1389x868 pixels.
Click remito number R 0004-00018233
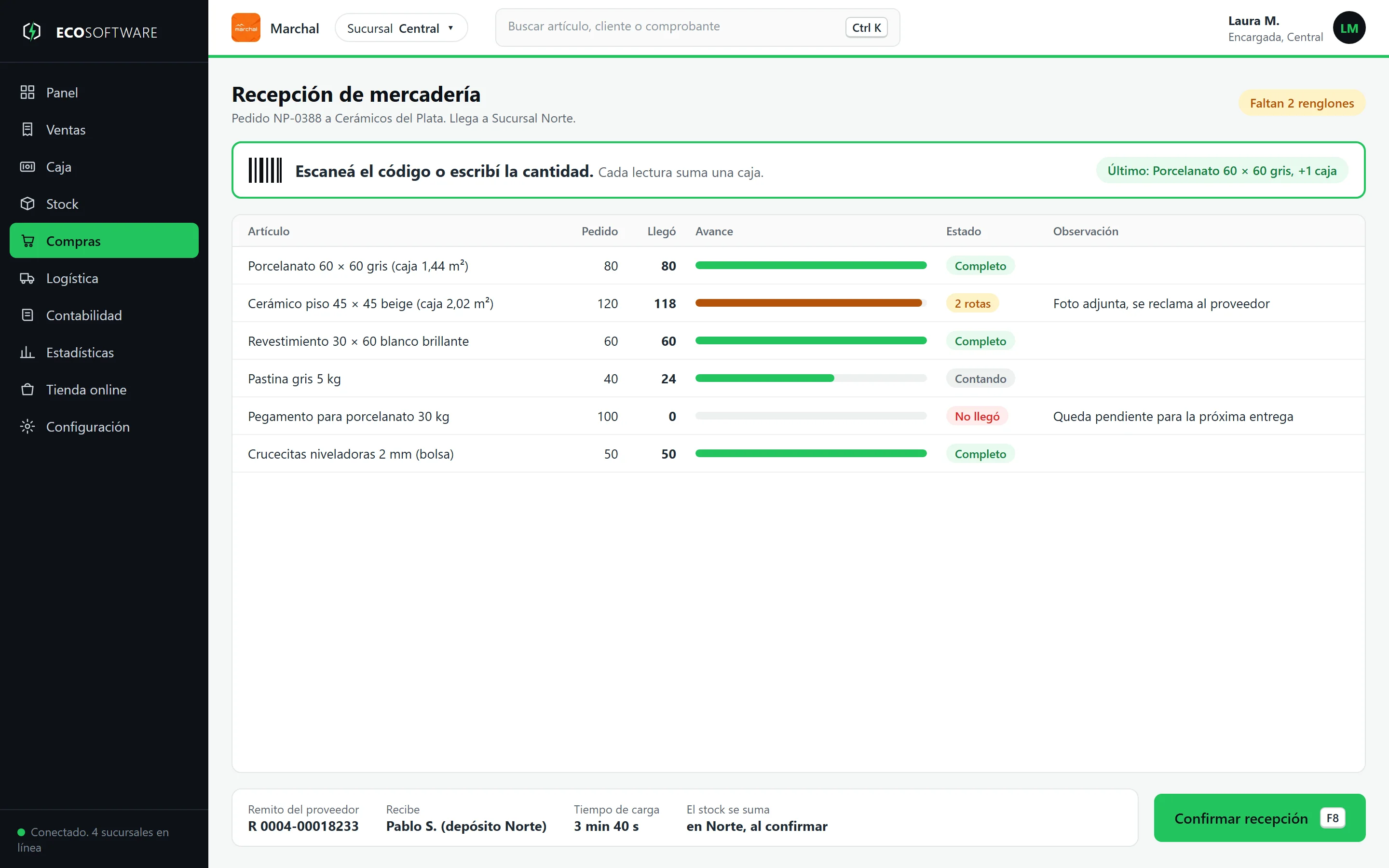303,826
